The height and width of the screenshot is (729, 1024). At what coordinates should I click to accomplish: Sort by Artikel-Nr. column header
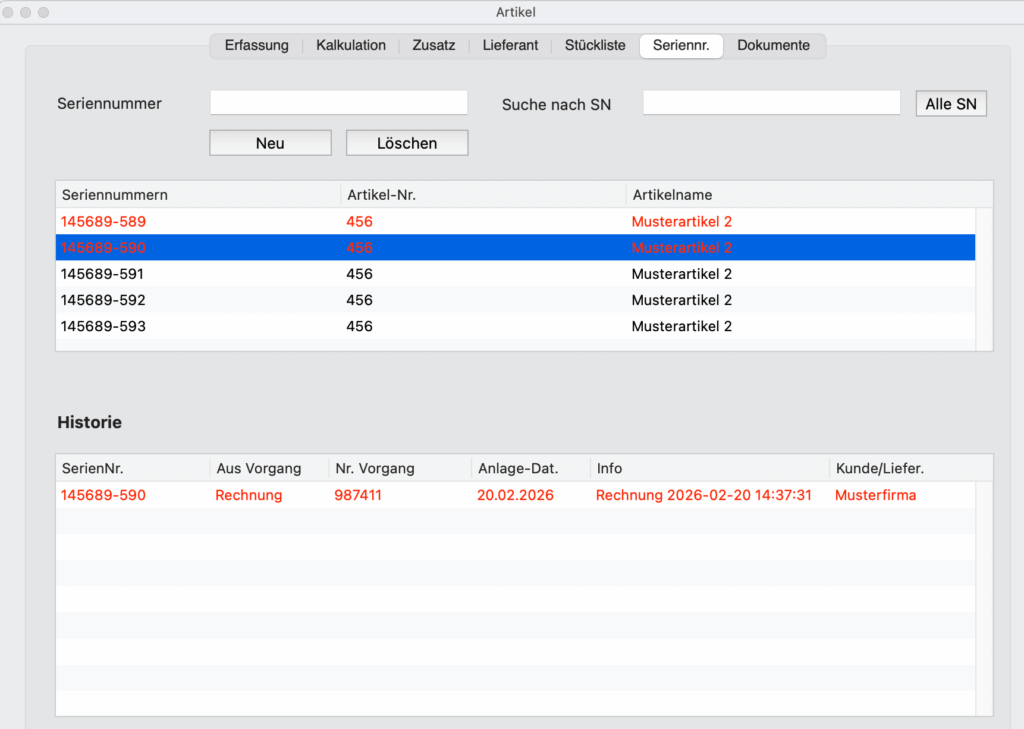click(379, 195)
